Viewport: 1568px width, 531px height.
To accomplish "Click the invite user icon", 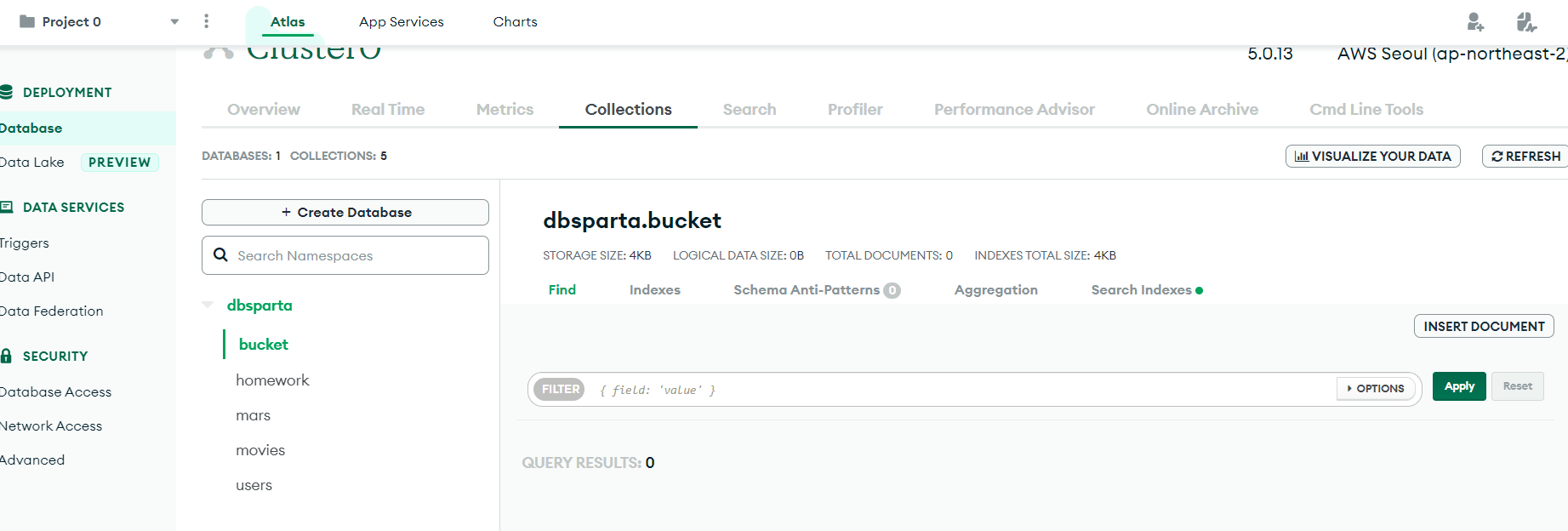I will coord(1475,22).
